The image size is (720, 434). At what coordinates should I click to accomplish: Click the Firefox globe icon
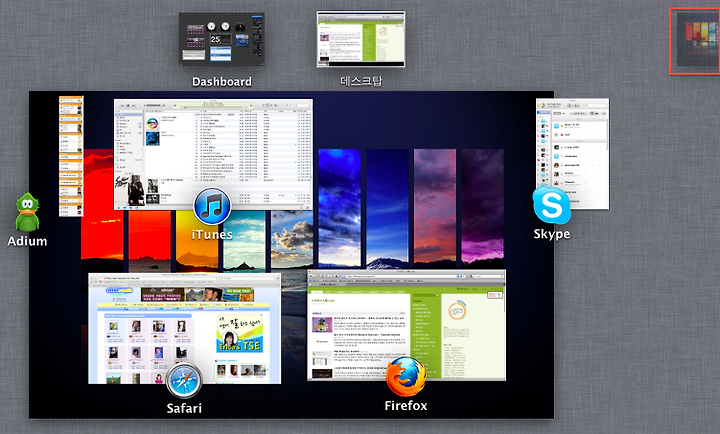[406, 378]
